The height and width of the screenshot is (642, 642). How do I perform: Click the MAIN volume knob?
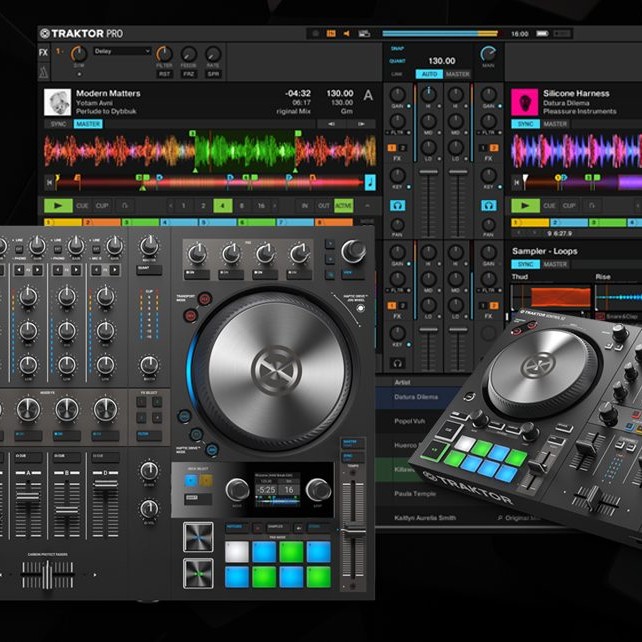pyautogui.click(x=488, y=54)
